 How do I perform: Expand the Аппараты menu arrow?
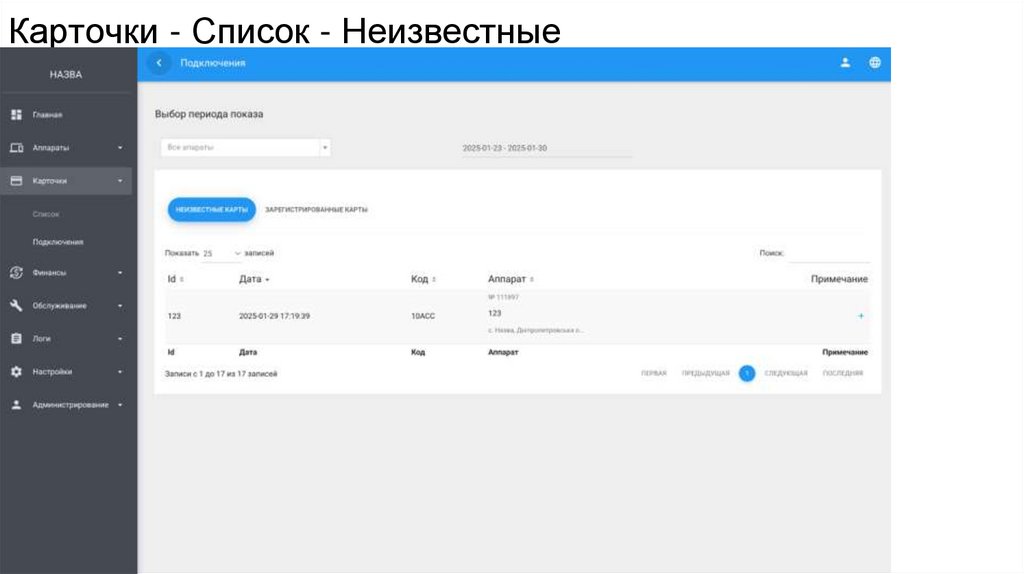click(x=120, y=148)
